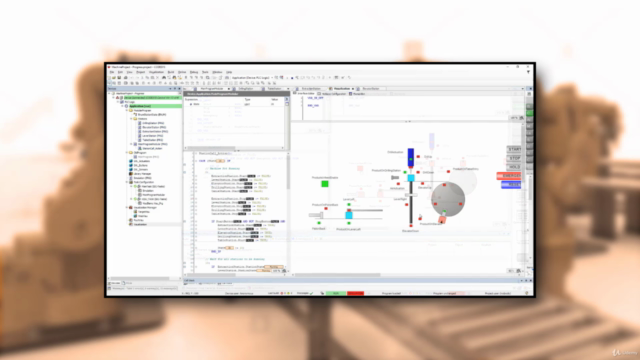Viewport: 640px width, 360px height.
Task: Collapse the Stations folder in the tree
Action: [x=131, y=119]
